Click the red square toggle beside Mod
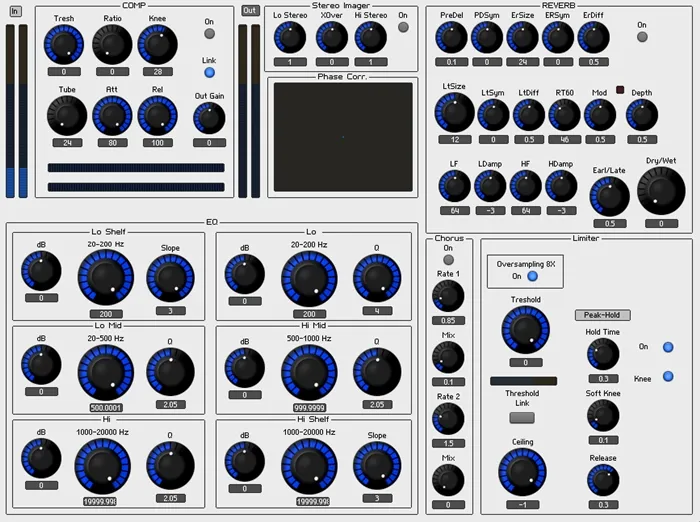 point(620,91)
